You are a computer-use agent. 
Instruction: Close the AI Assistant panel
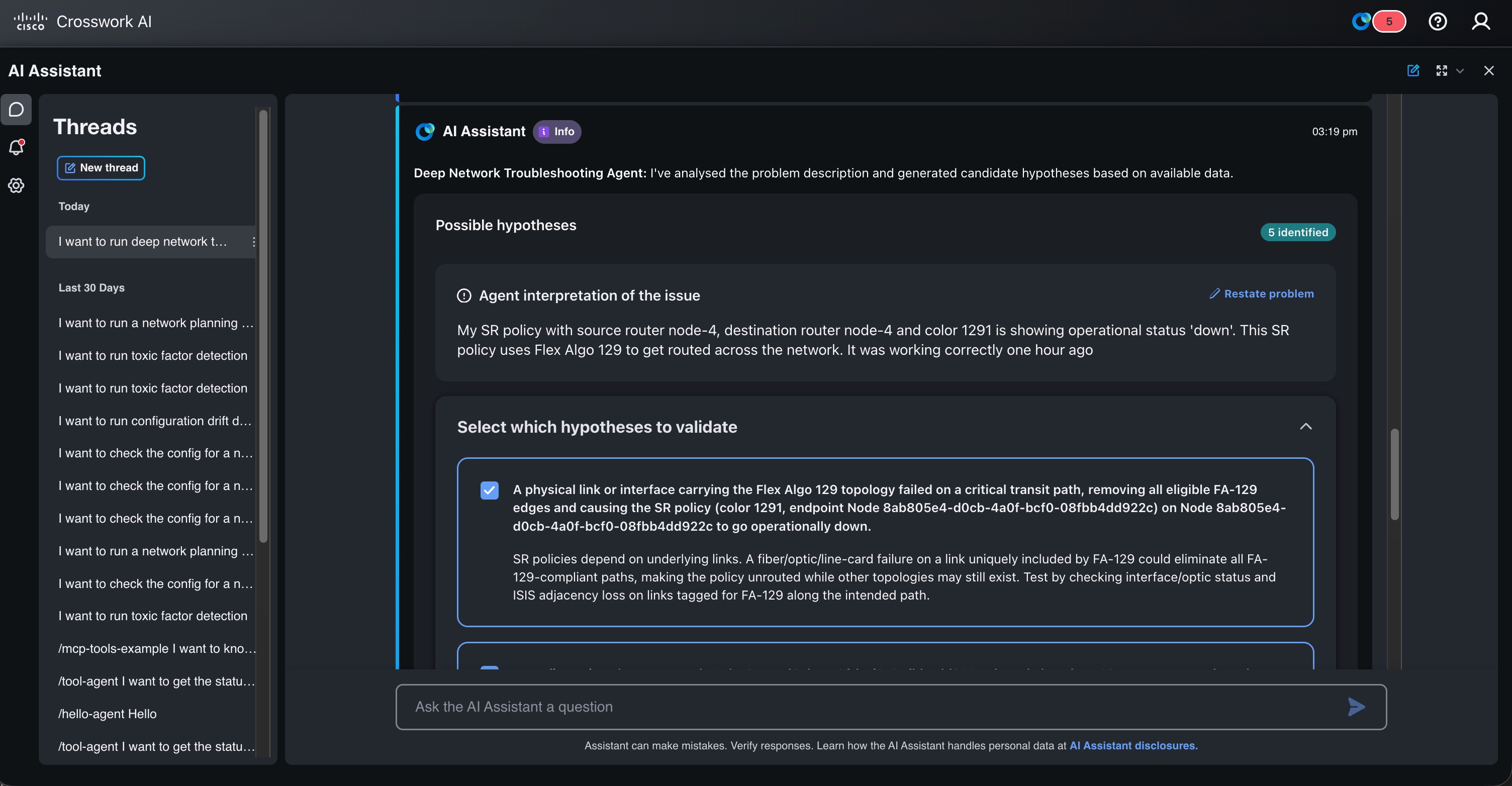(x=1488, y=70)
